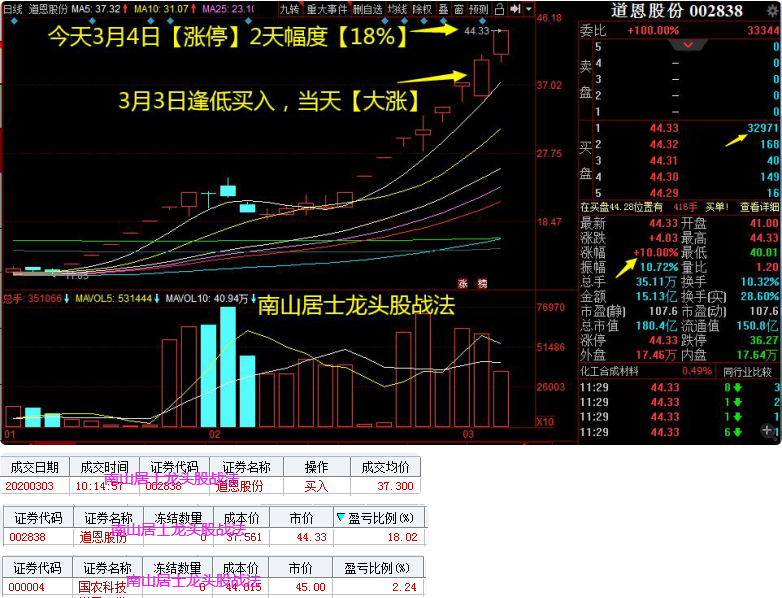Toggle the 均线 moving averages
Image resolution: width=782 pixels, height=598 pixels.
(x=397, y=9)
